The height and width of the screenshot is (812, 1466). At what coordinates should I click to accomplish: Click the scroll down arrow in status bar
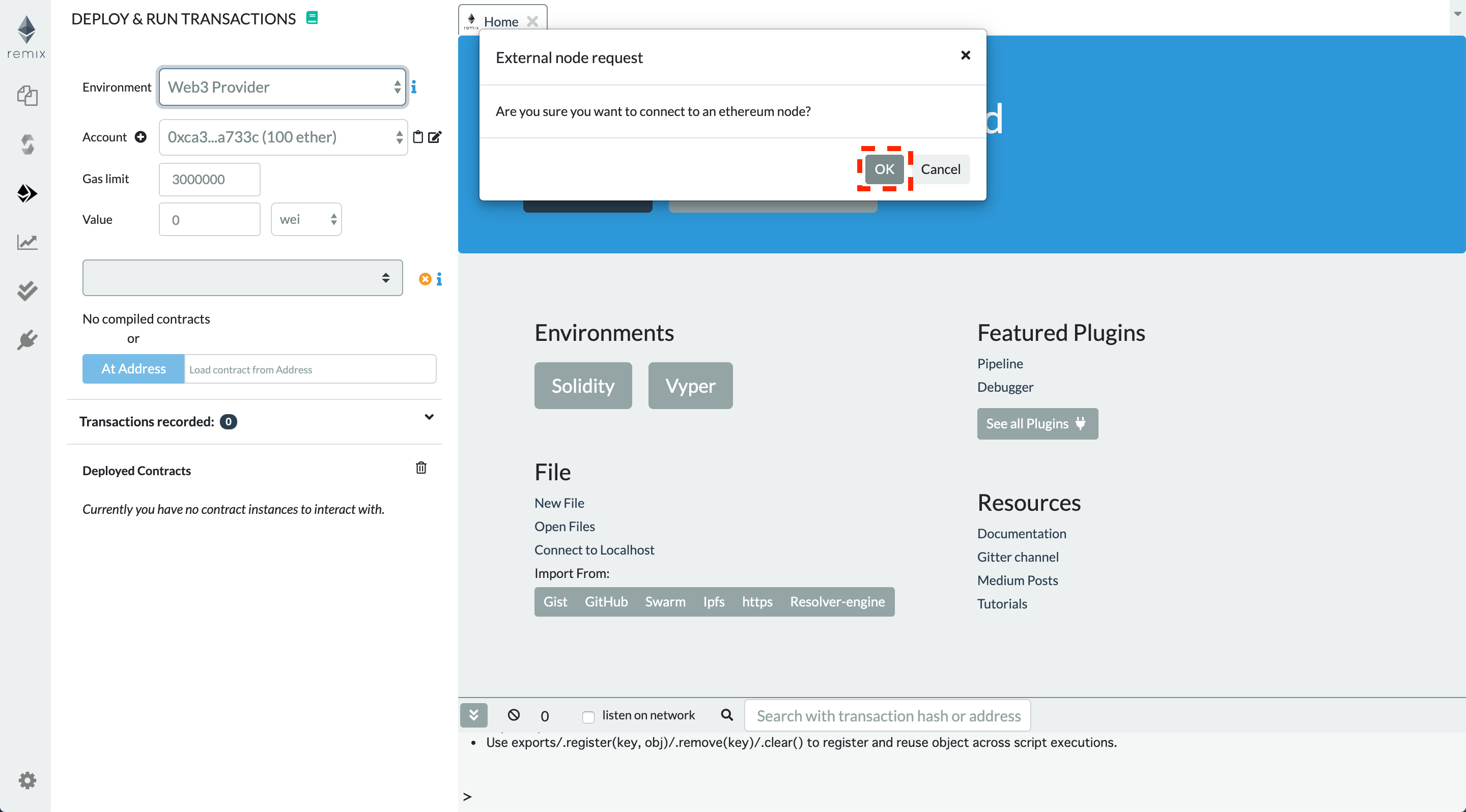[x=473, y=715]
